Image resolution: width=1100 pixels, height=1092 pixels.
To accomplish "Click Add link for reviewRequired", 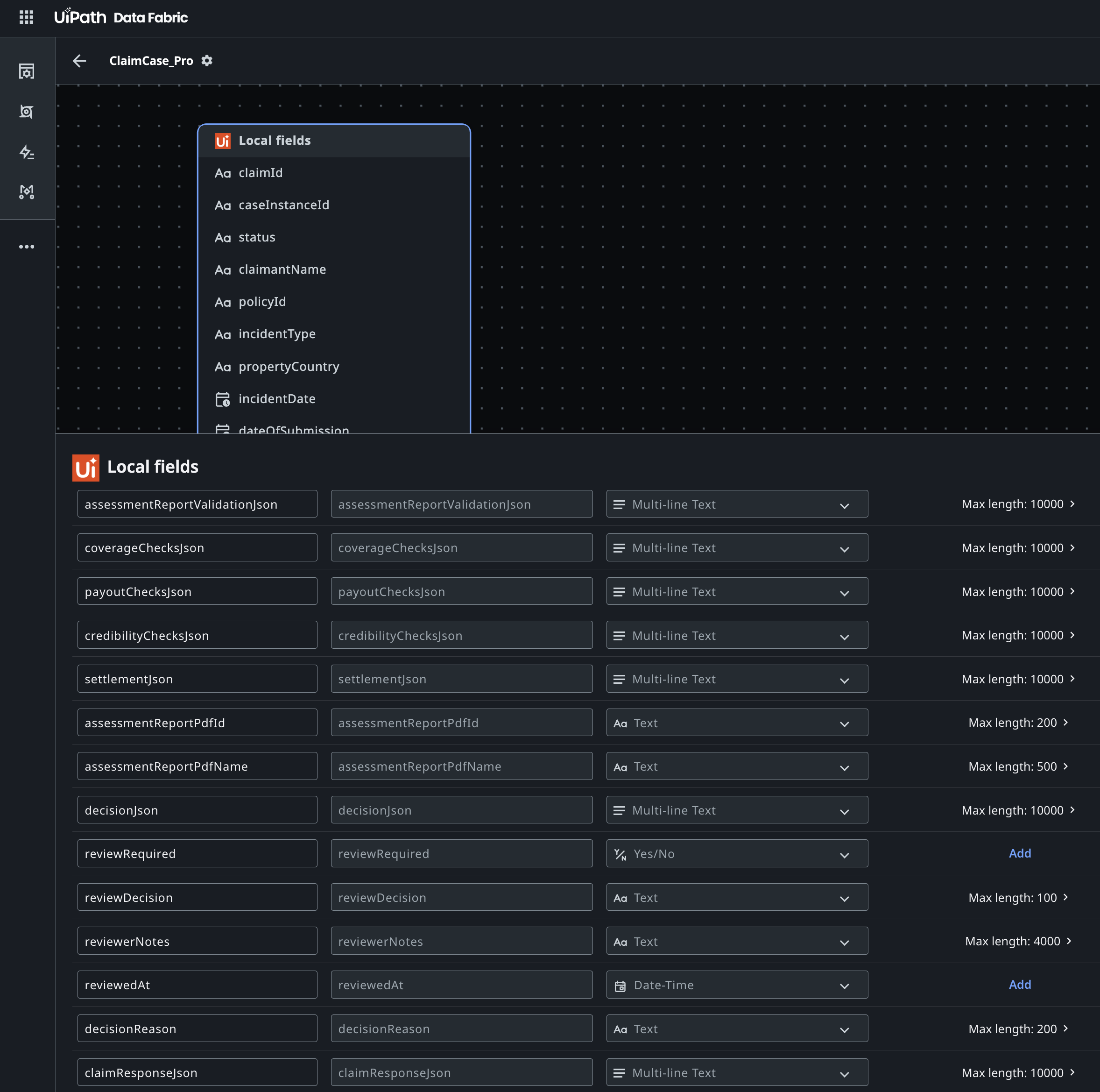I will (x=1020, y=853).
